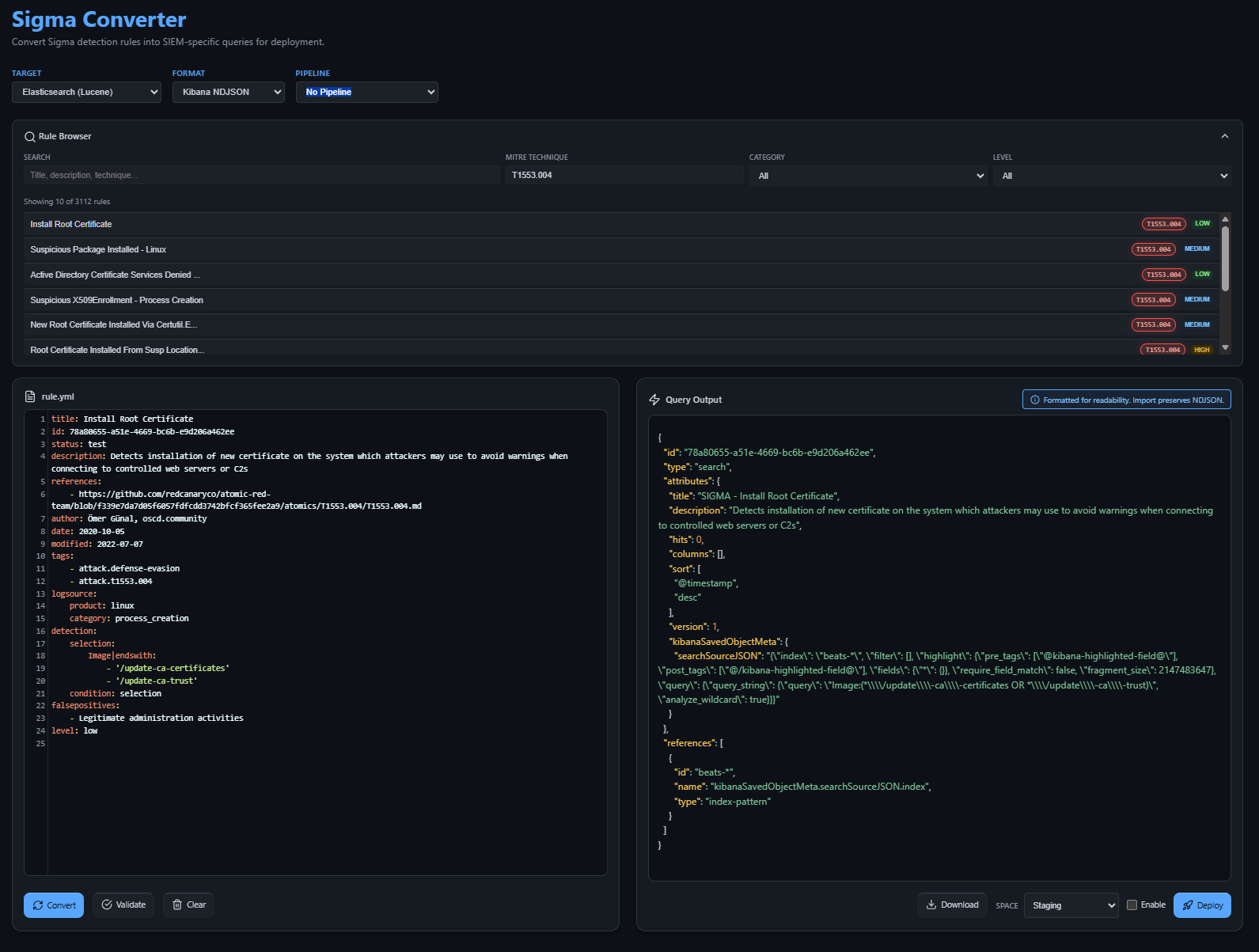This screenshot has height=952, width=1259.
Task: Click the info icon in readability notice
Action: 1034,400
